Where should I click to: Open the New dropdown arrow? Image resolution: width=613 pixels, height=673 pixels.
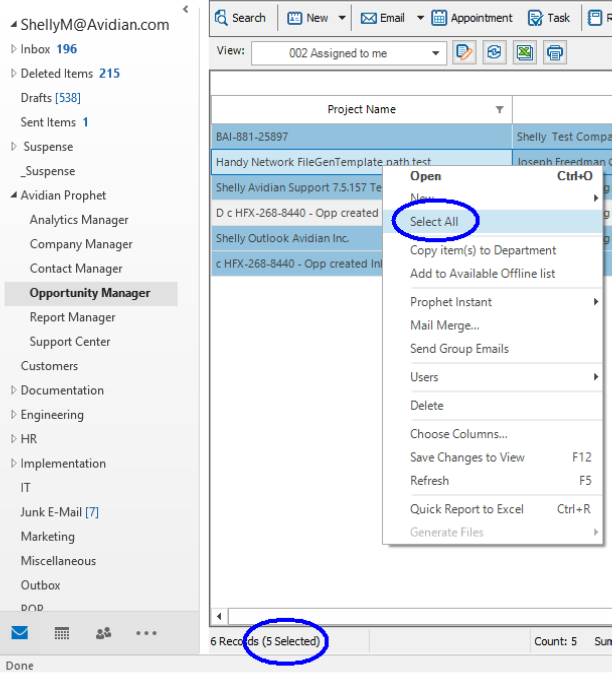342,18
